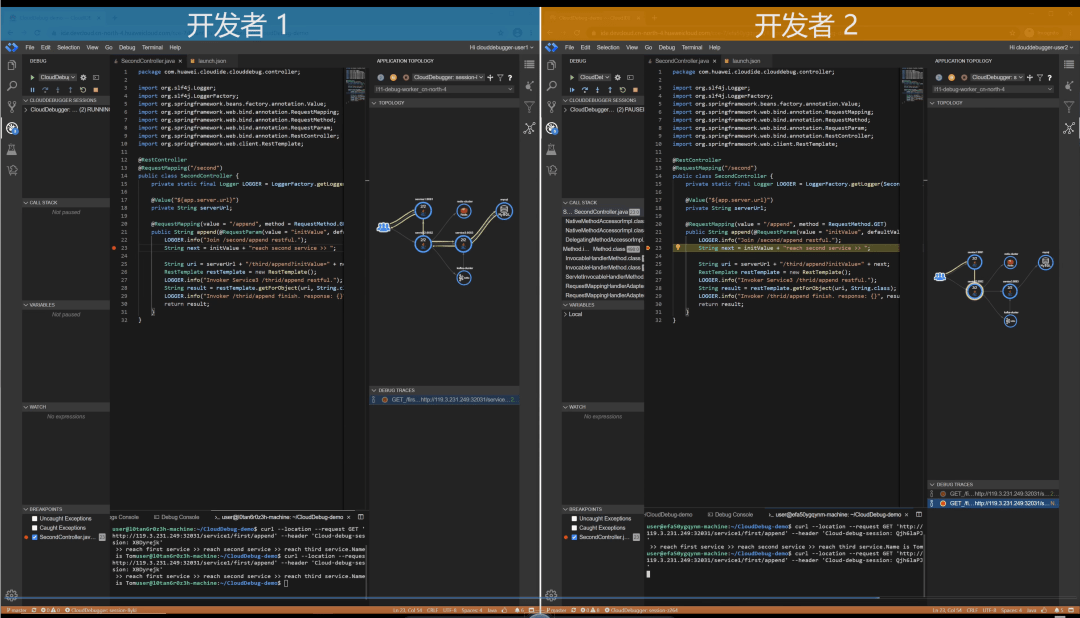Toggle Uncaught Exceptions checkbox in Developer 1

pos(34,519)
